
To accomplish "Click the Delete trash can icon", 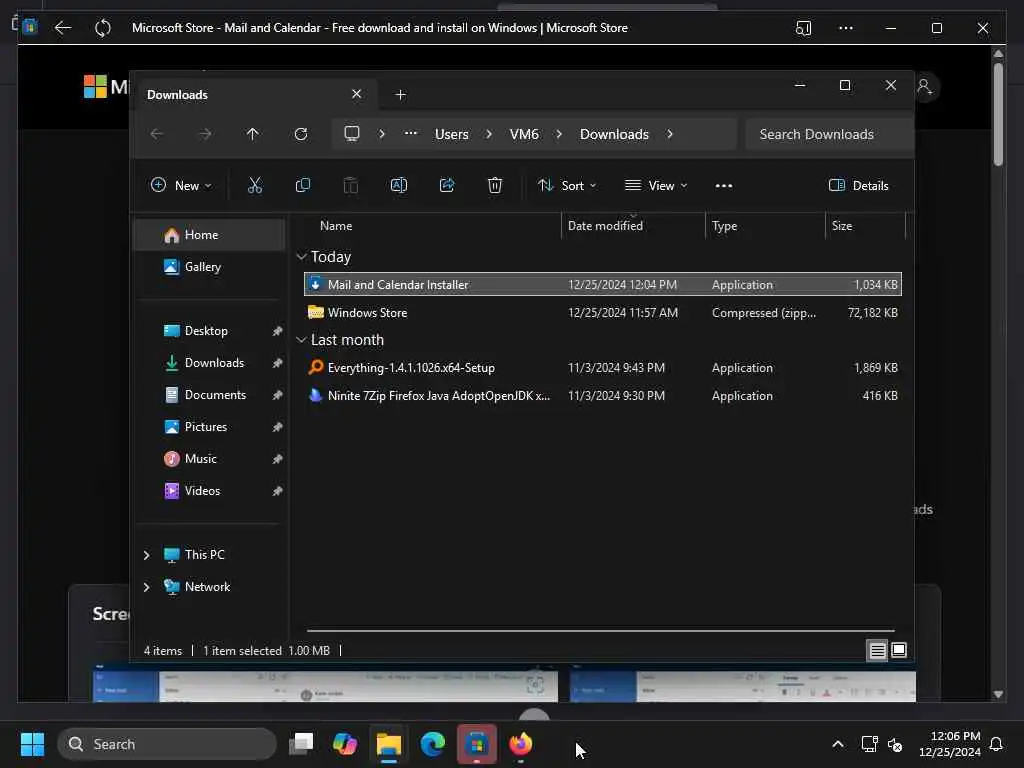I will [x=495, y=185].
